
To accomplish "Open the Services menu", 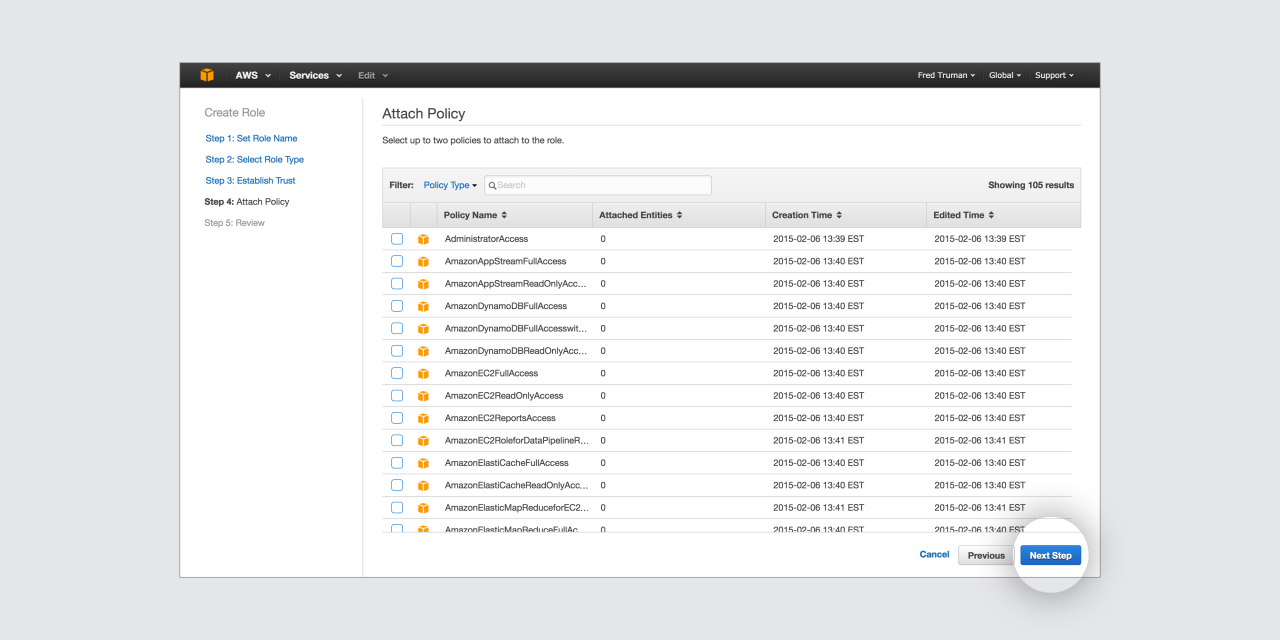I will point(315,75).
